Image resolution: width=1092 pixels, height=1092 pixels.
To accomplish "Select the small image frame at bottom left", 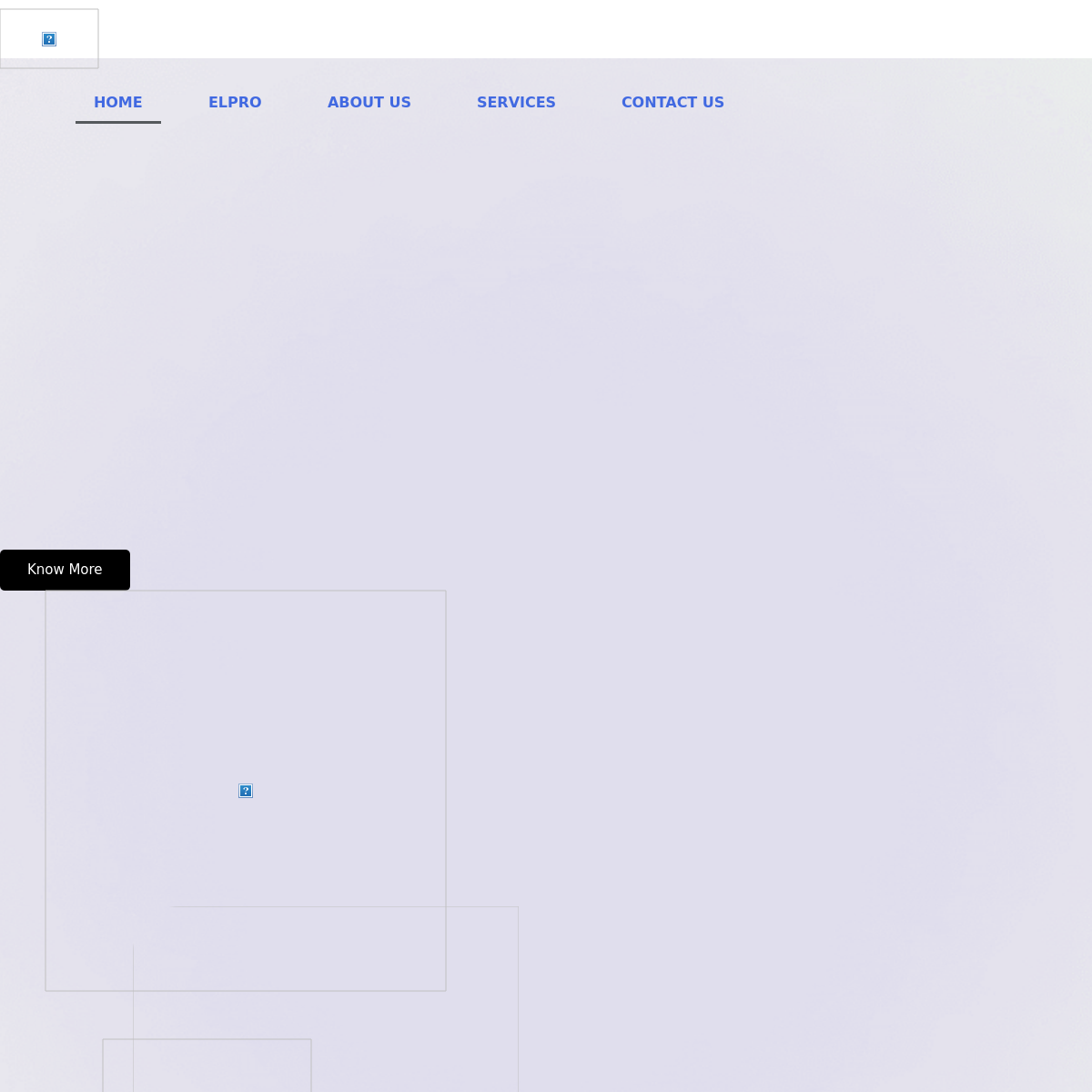I will tap(207, 1065).
